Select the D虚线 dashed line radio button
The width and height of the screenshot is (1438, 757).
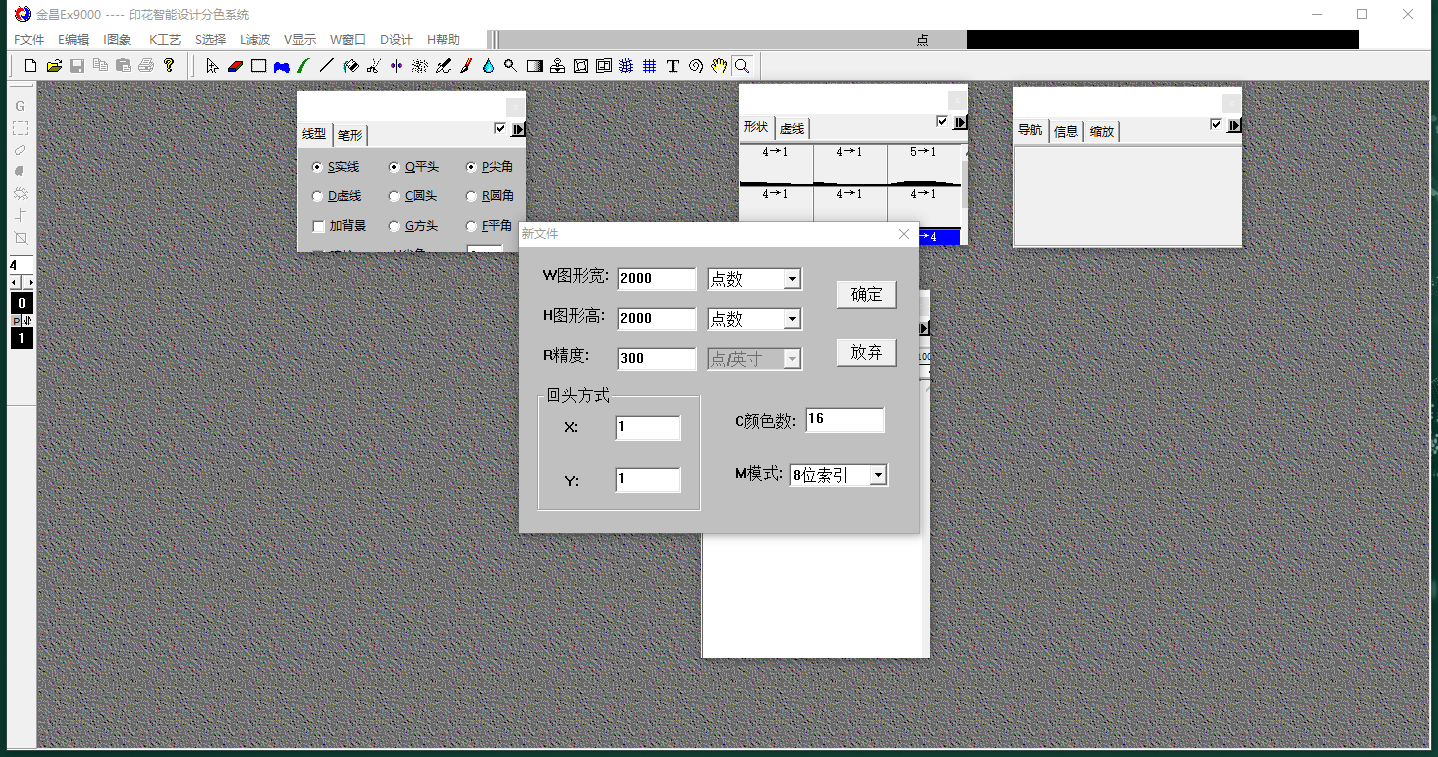pos(318,197)
